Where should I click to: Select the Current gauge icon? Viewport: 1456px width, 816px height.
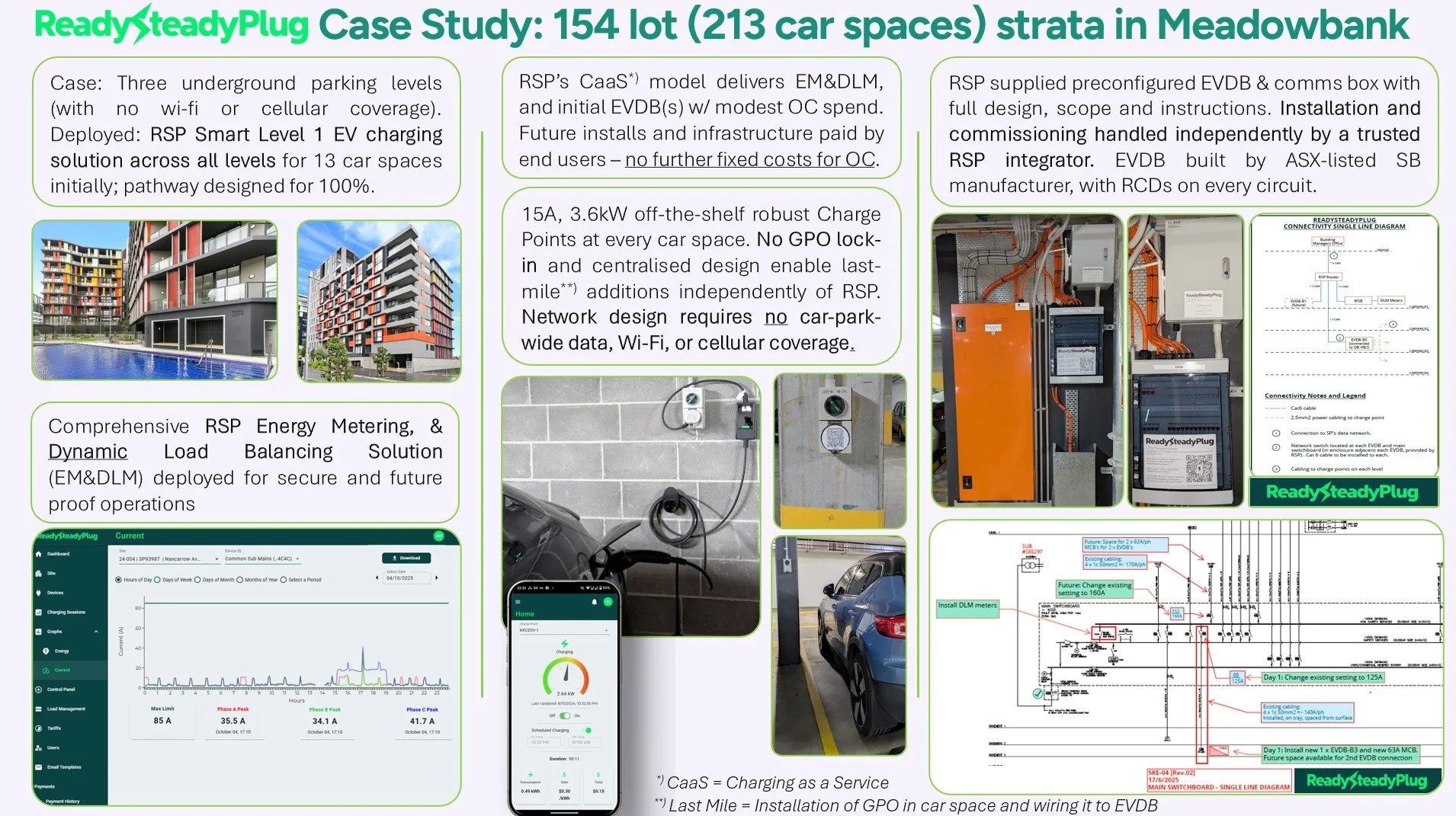click(46, 670)
